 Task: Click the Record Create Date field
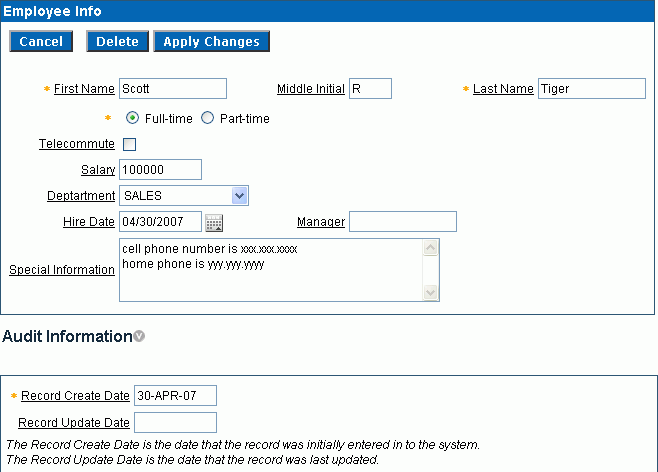point(175,396)
